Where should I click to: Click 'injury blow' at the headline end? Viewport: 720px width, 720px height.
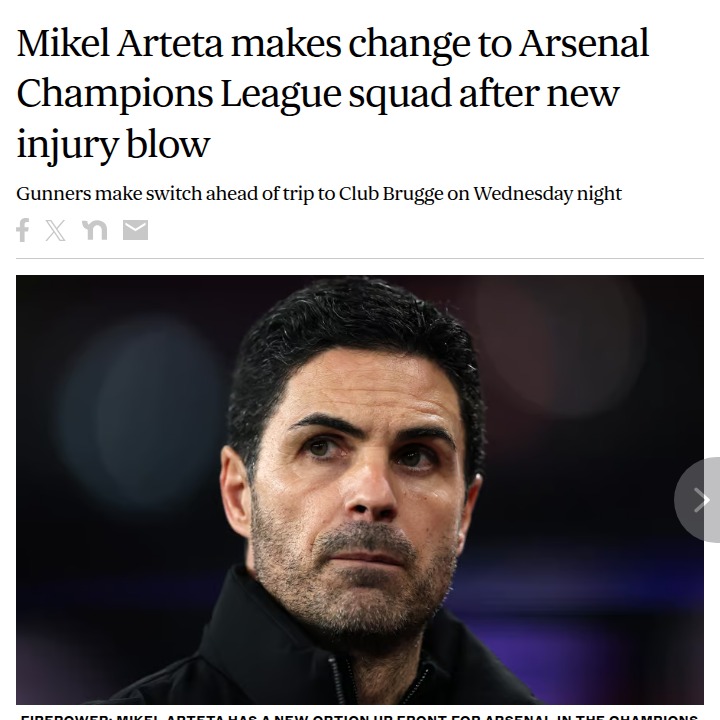point(113,142)
